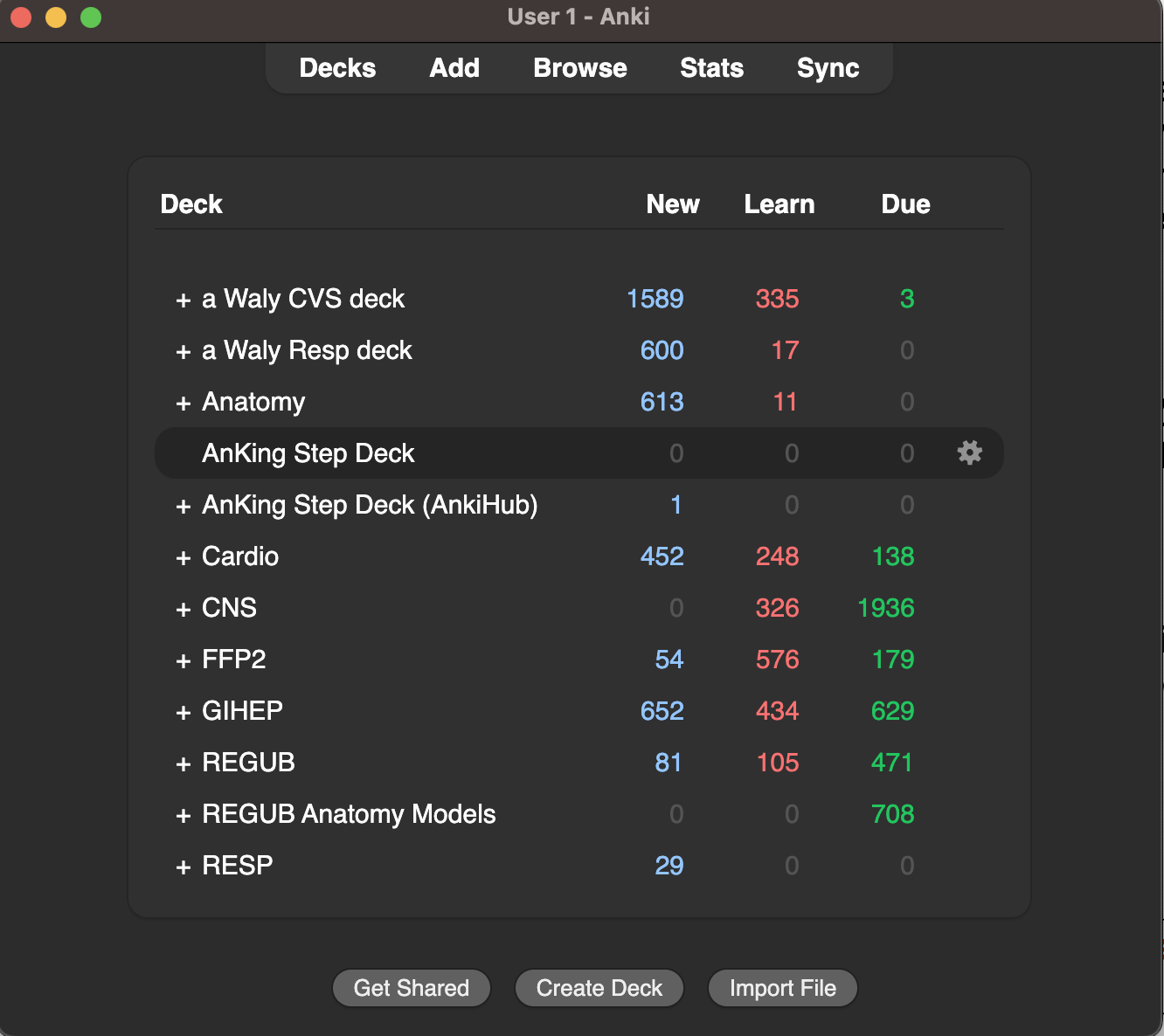Viewport: 1164px width, 1036px height.
Task: Select the GIHEP deck name
Action: (243, 711)
